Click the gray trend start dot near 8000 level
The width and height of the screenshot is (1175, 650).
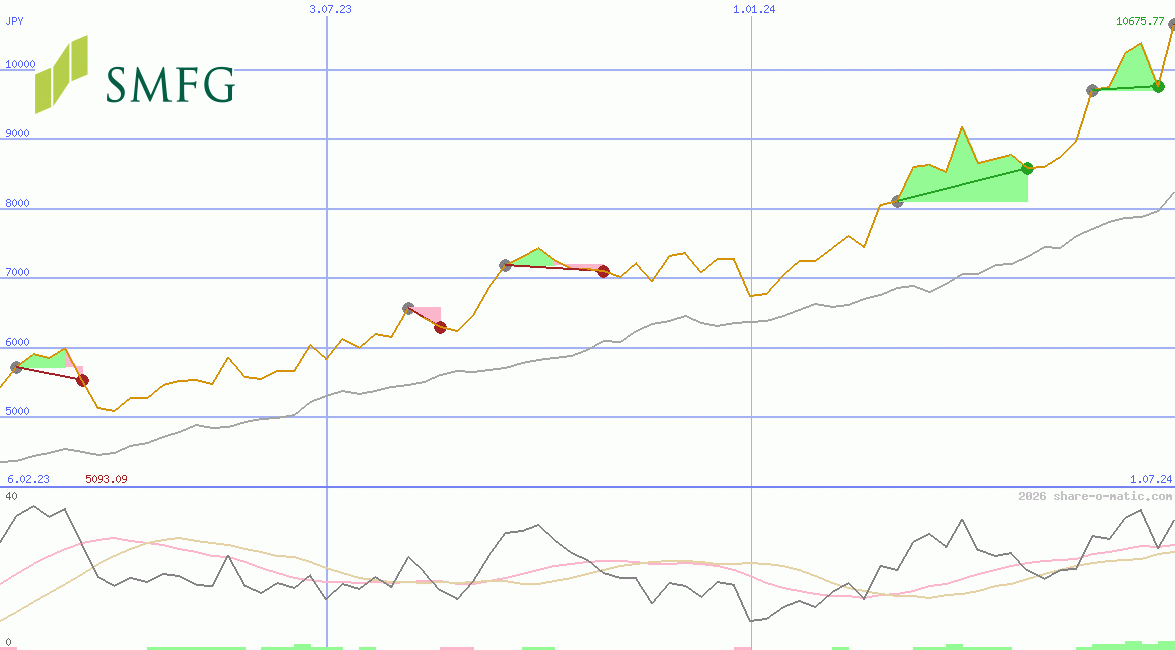pos(895,202)
